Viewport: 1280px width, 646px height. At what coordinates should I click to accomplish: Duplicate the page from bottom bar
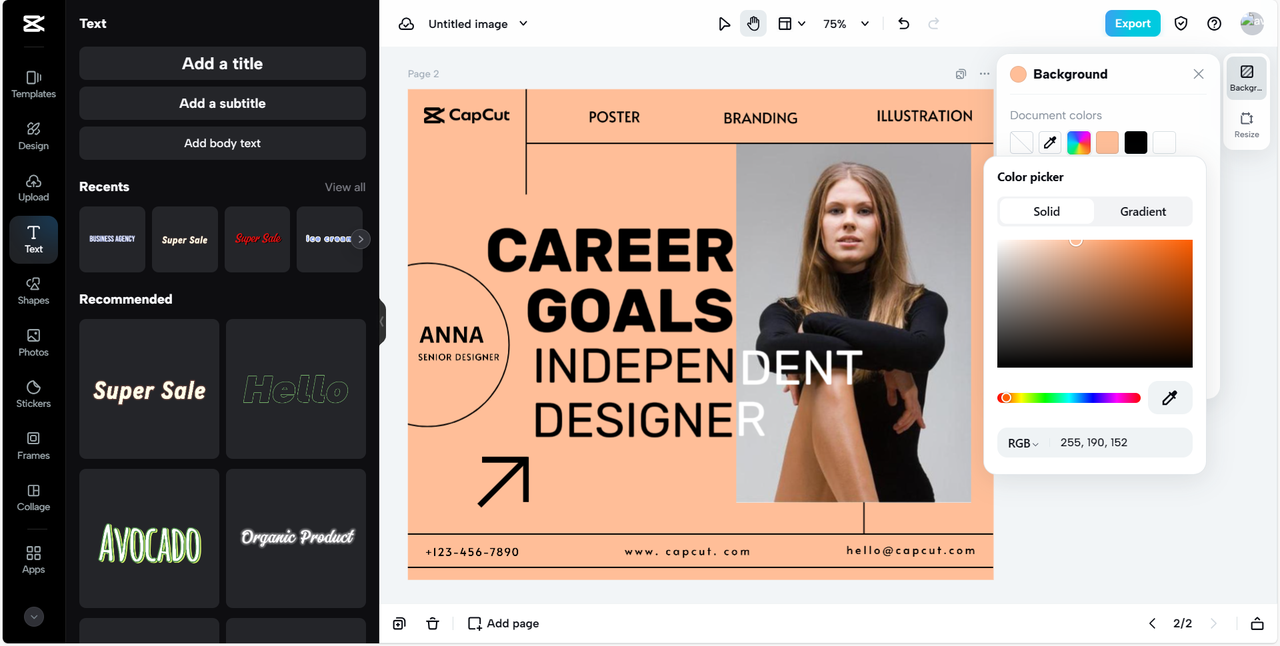click(399, 623)
